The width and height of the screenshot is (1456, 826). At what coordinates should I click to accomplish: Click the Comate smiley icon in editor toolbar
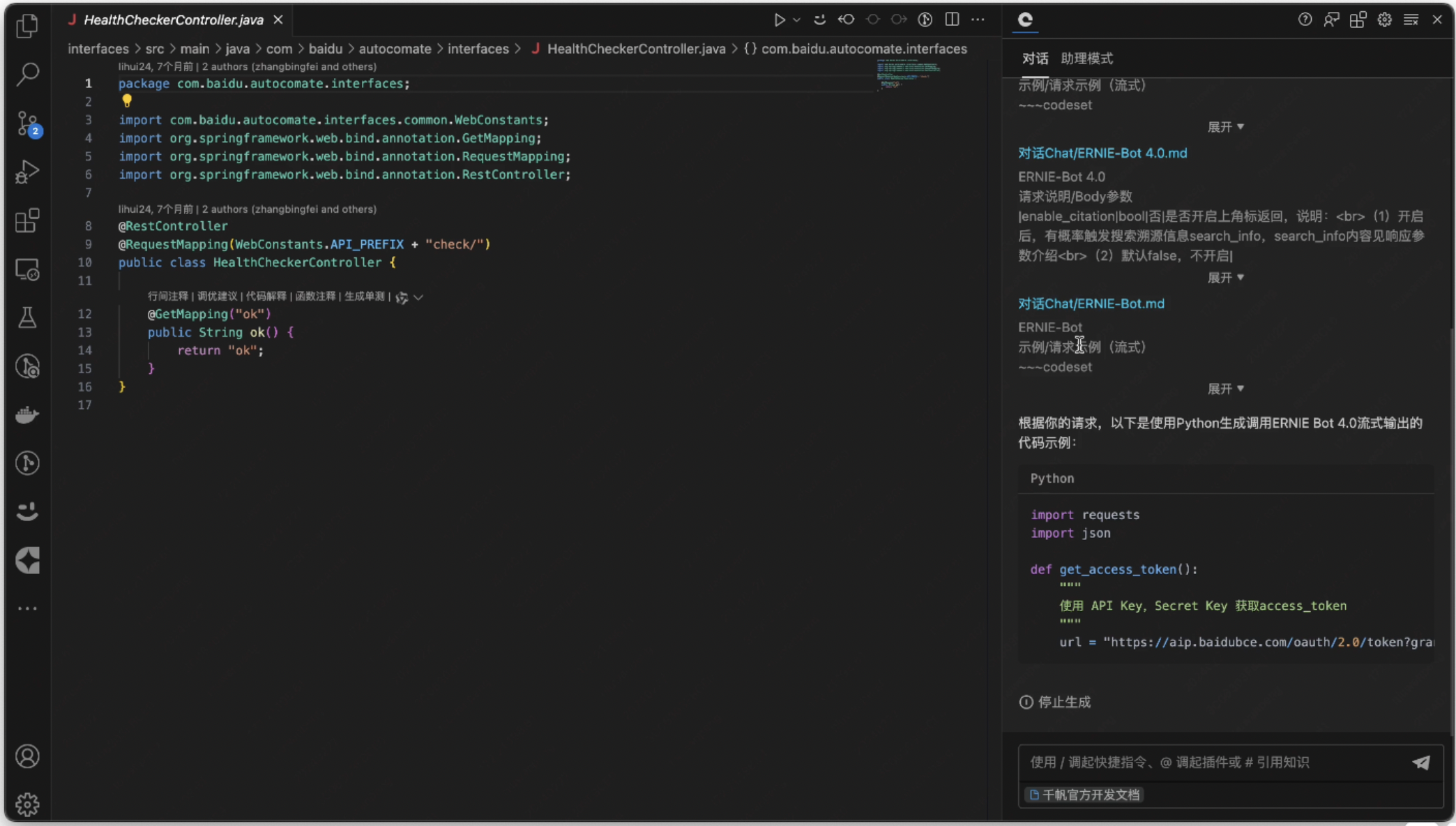pos(819,20)
